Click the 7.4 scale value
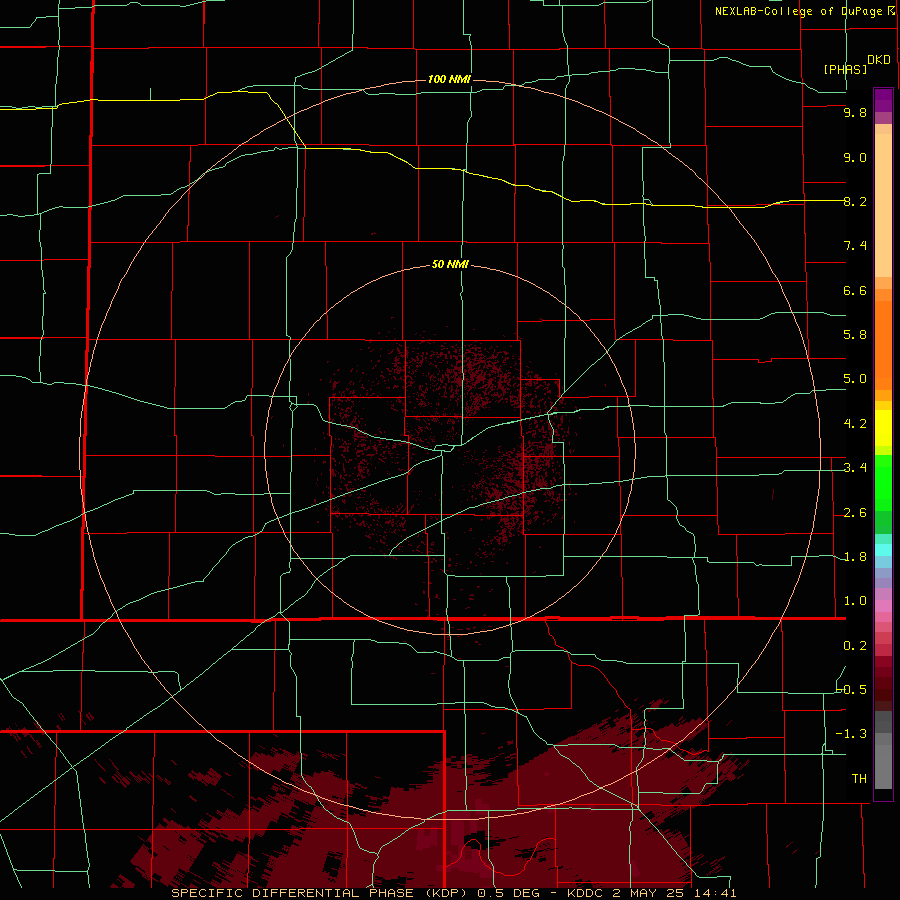 coord(855,246)
